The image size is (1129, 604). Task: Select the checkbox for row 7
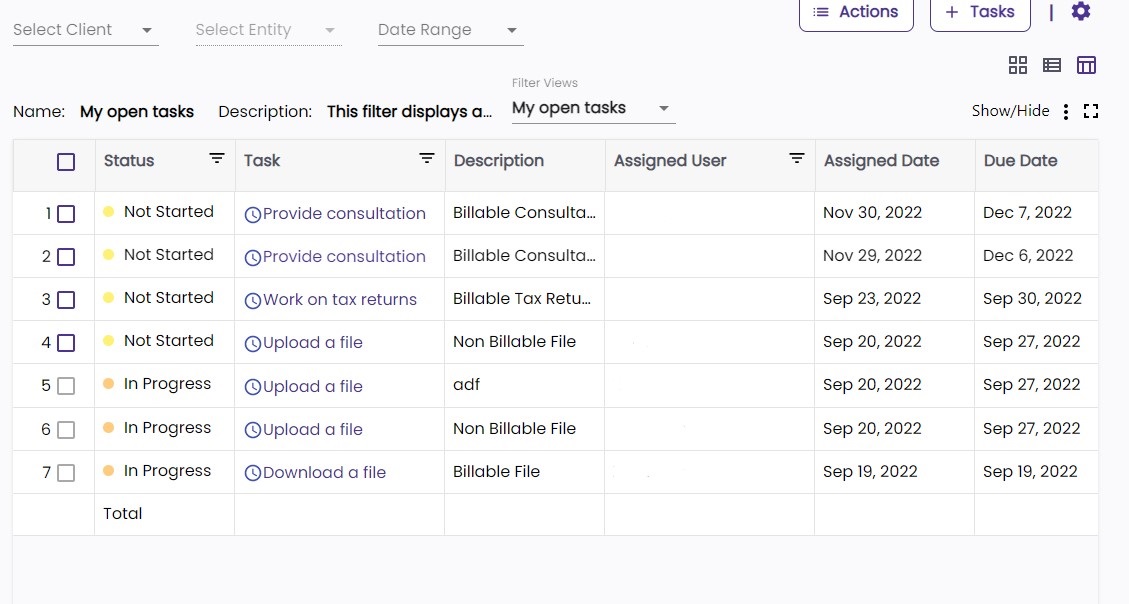(66, 473)
